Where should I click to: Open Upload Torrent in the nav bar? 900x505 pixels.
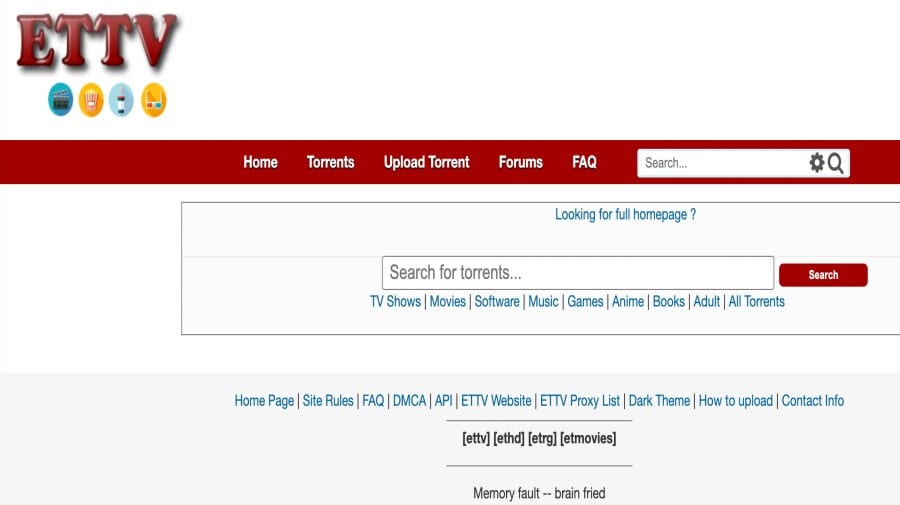(426, 162)
